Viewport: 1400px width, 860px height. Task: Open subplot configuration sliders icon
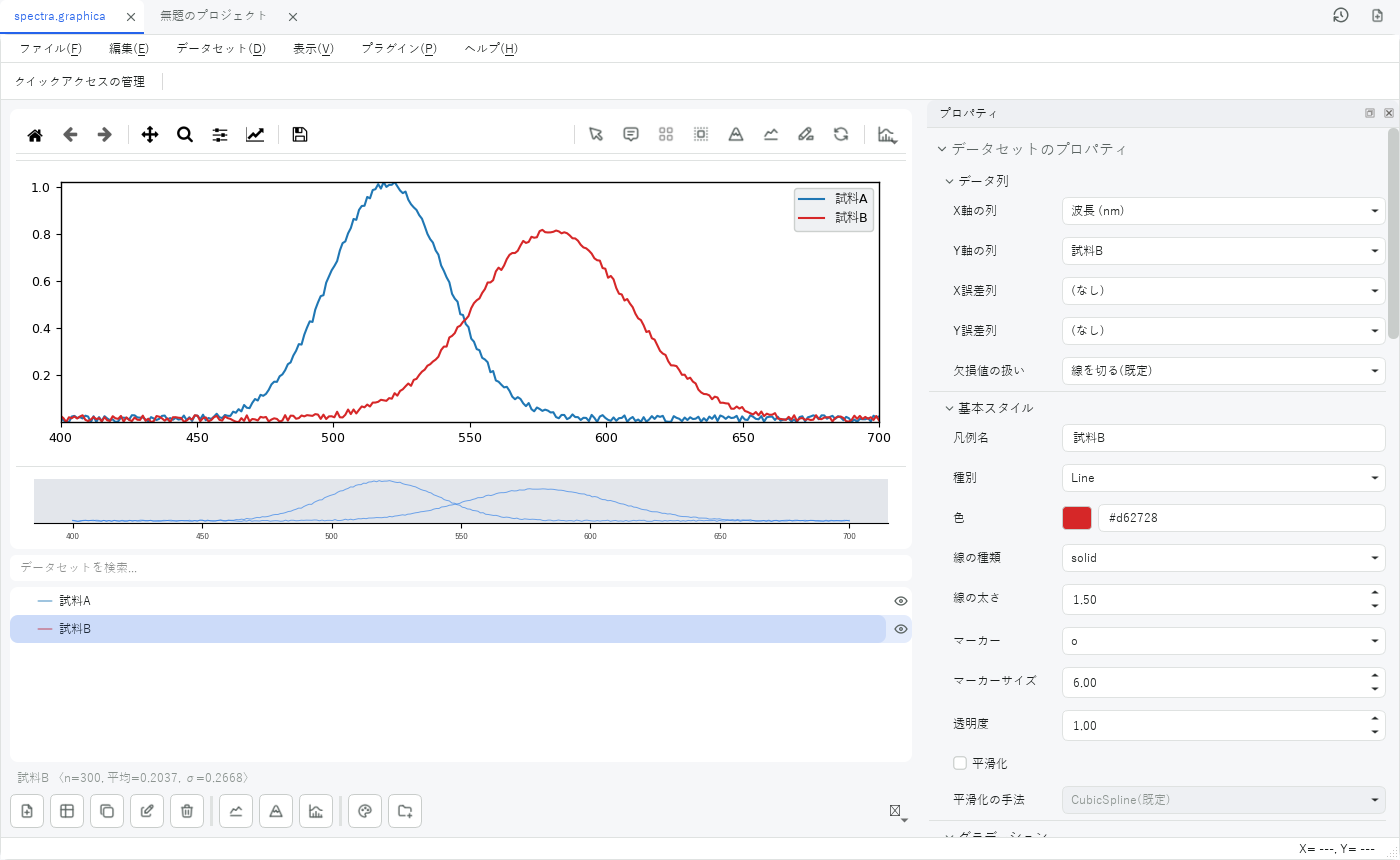(x=220, y=135)
